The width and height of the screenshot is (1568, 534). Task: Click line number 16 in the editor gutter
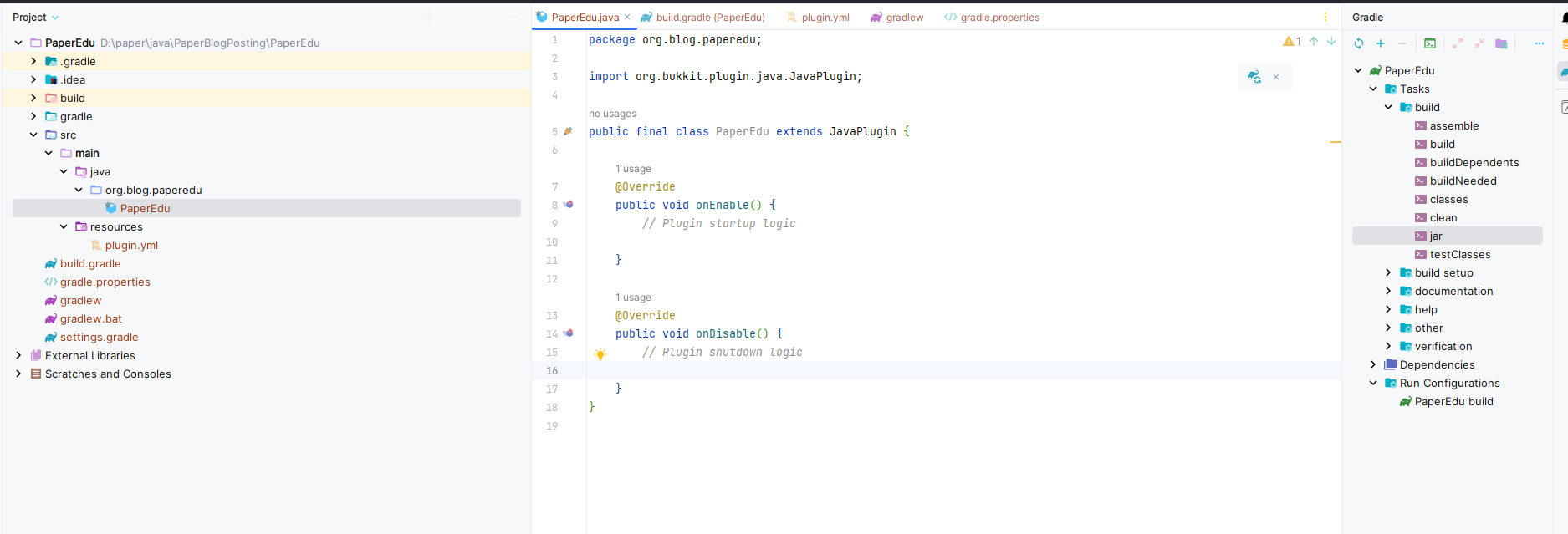coord(552,370)
